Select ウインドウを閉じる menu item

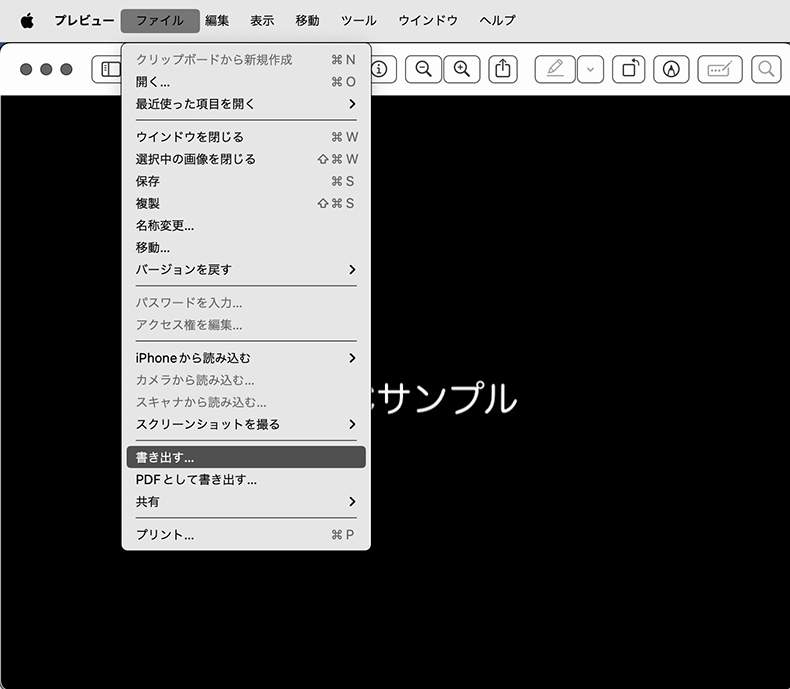click(x=246, y=137)
